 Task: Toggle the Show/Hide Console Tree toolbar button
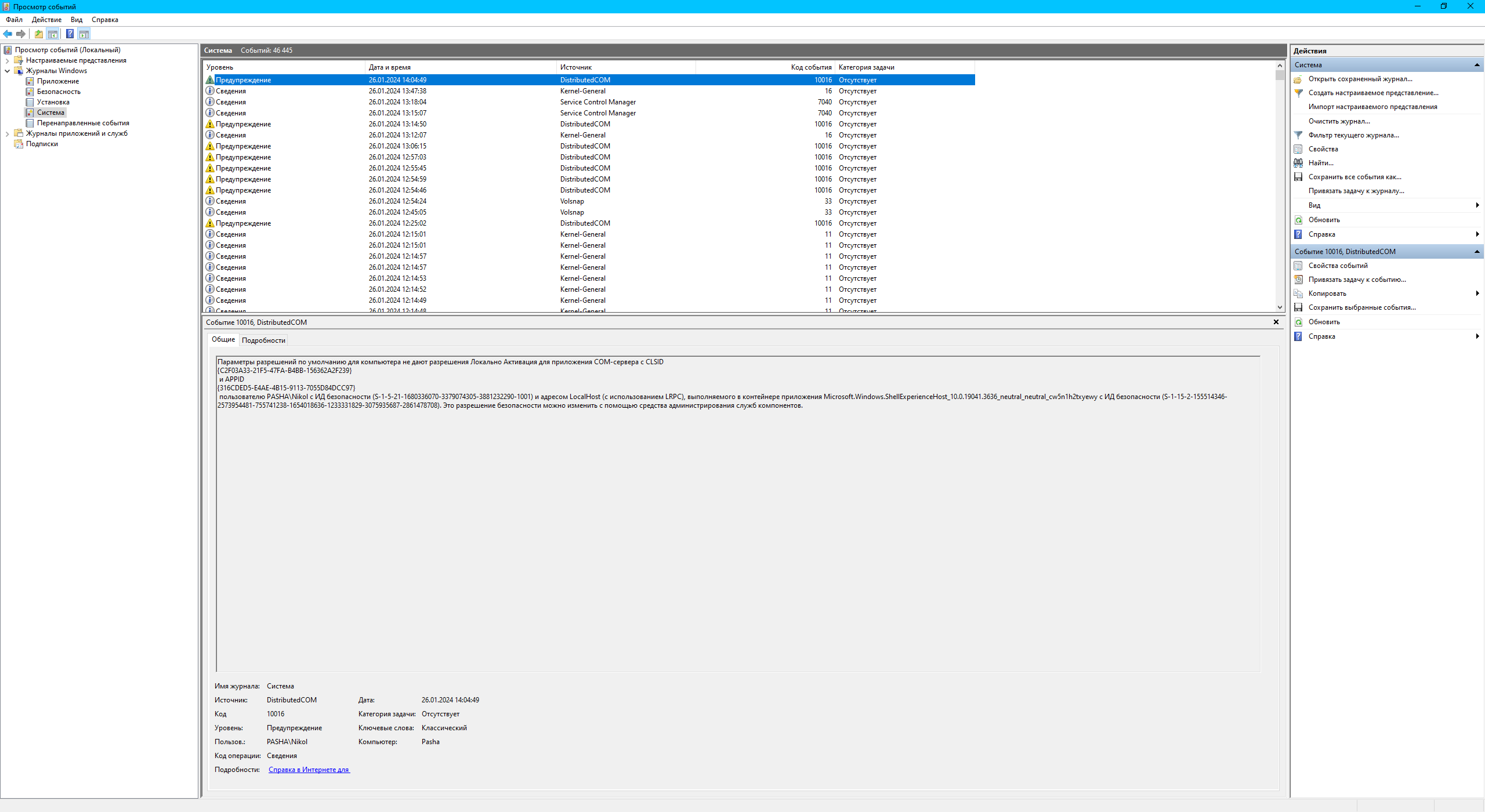point(53,34)
